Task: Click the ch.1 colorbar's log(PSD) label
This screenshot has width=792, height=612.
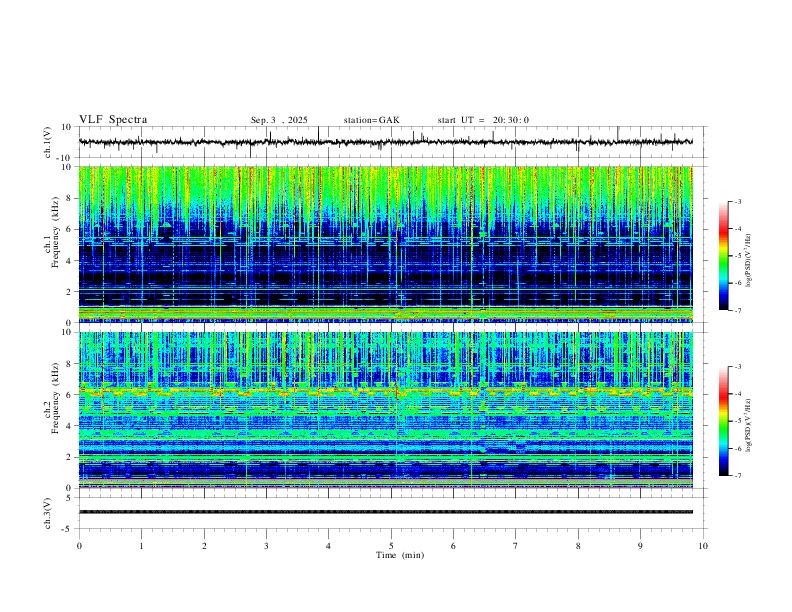Action: 748,261
